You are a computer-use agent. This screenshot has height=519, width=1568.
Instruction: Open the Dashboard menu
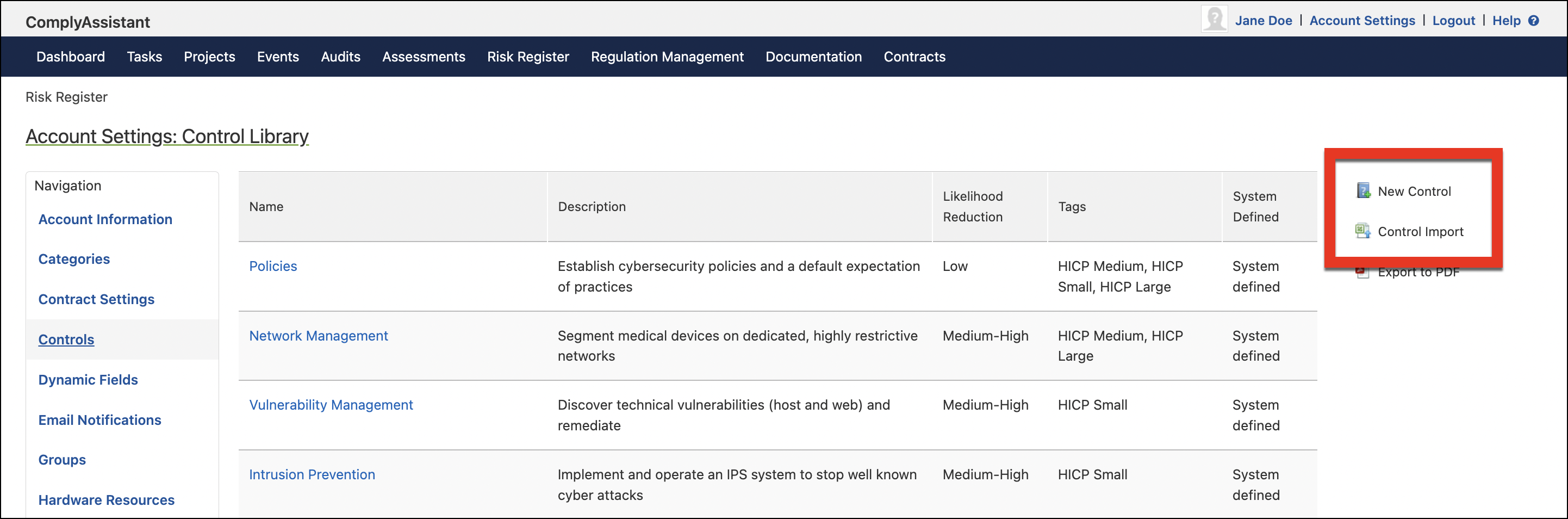71,56
